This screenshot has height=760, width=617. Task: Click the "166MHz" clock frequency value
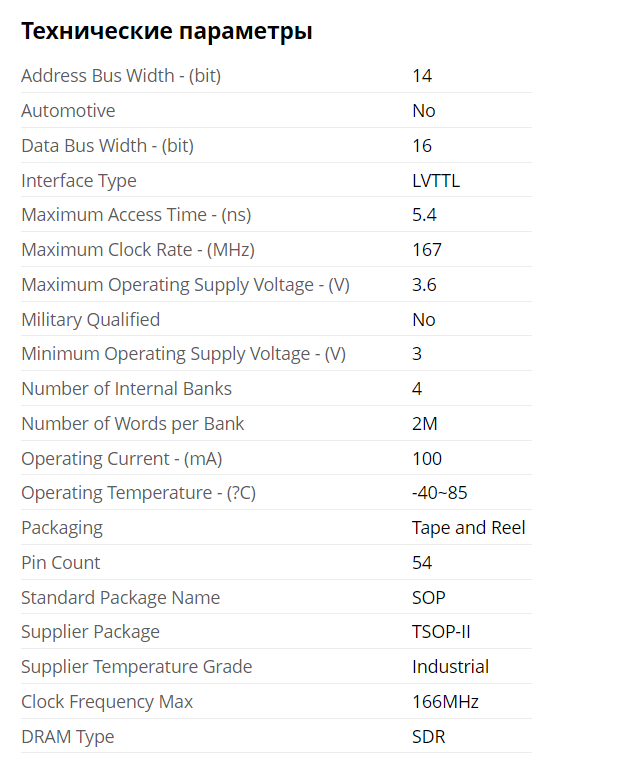click(x=445, y=702)
